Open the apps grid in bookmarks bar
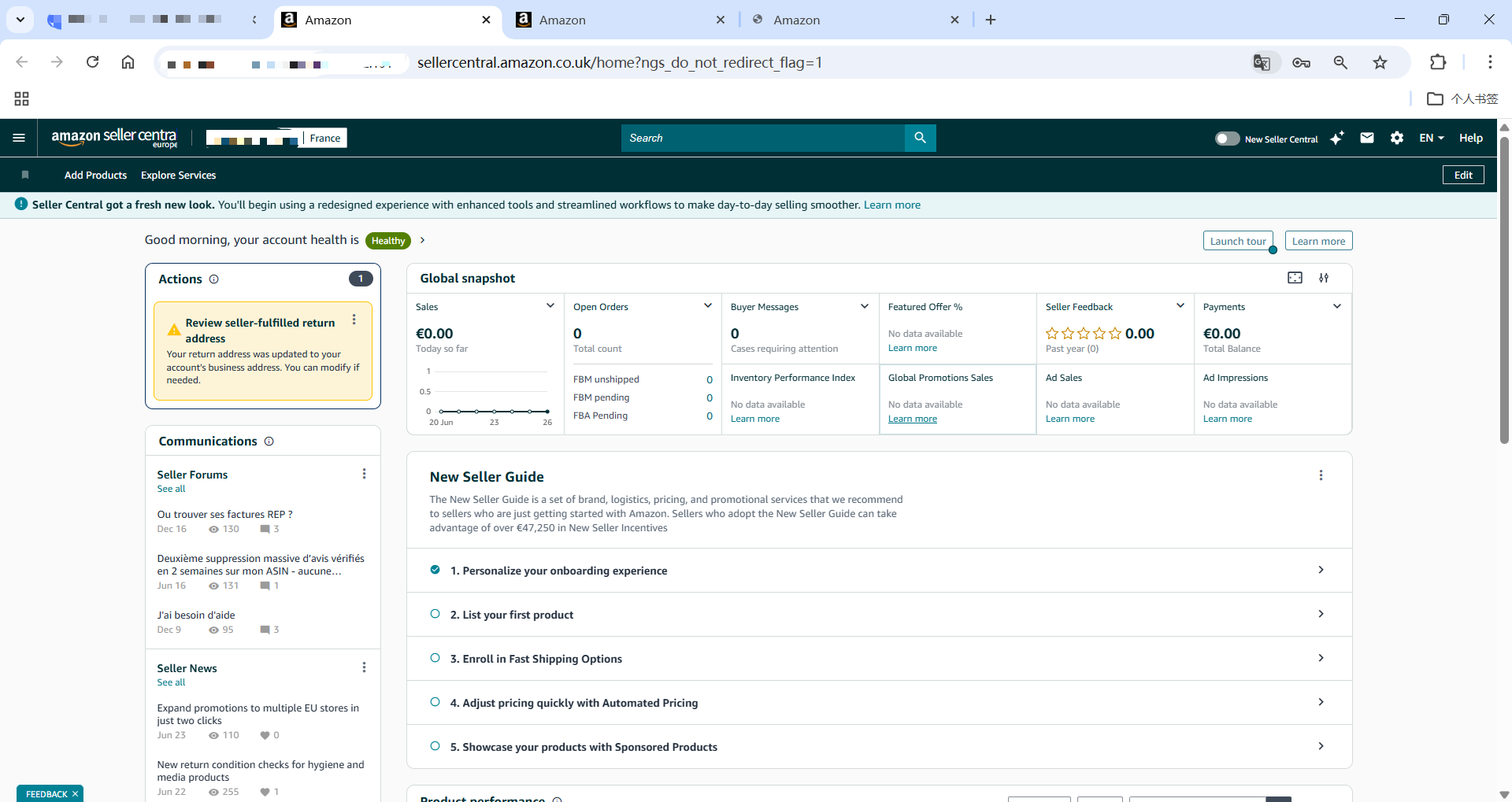Screen dimensions: 1512x802 tap(21, 98)
